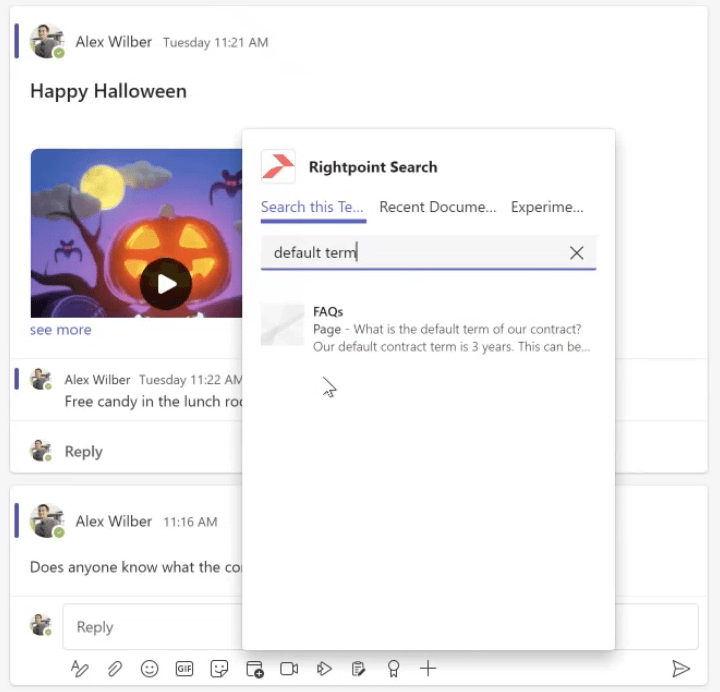
Task: Click Reply under the Halloween thread
Action: click(83, 452)
